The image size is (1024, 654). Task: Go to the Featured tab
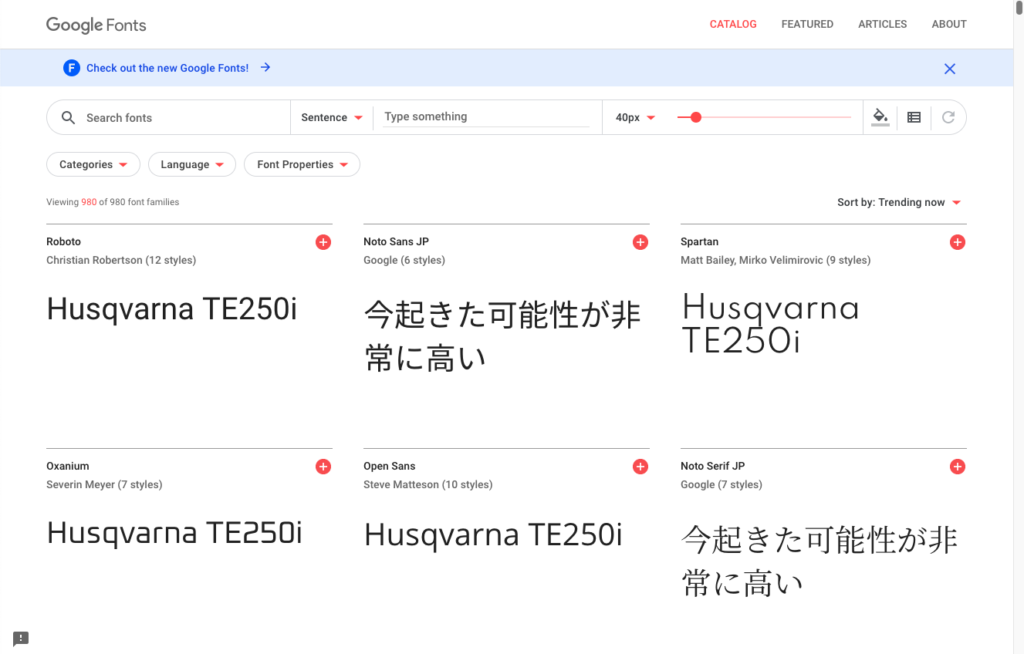[807, 24]
